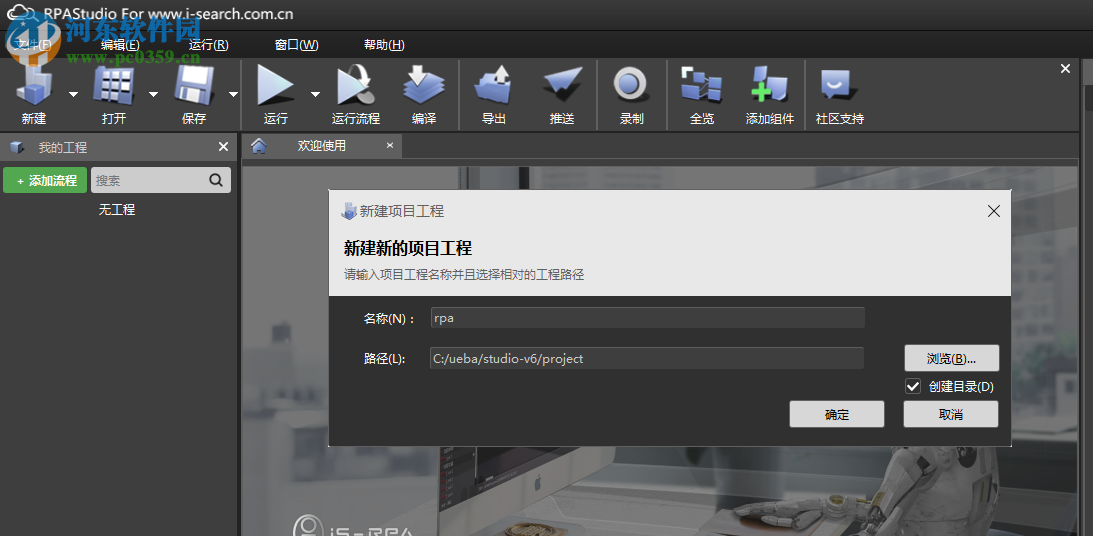The image size is (1093, 536).
Task: Click the 推送 (Push) icon
Action: point(562,85)
